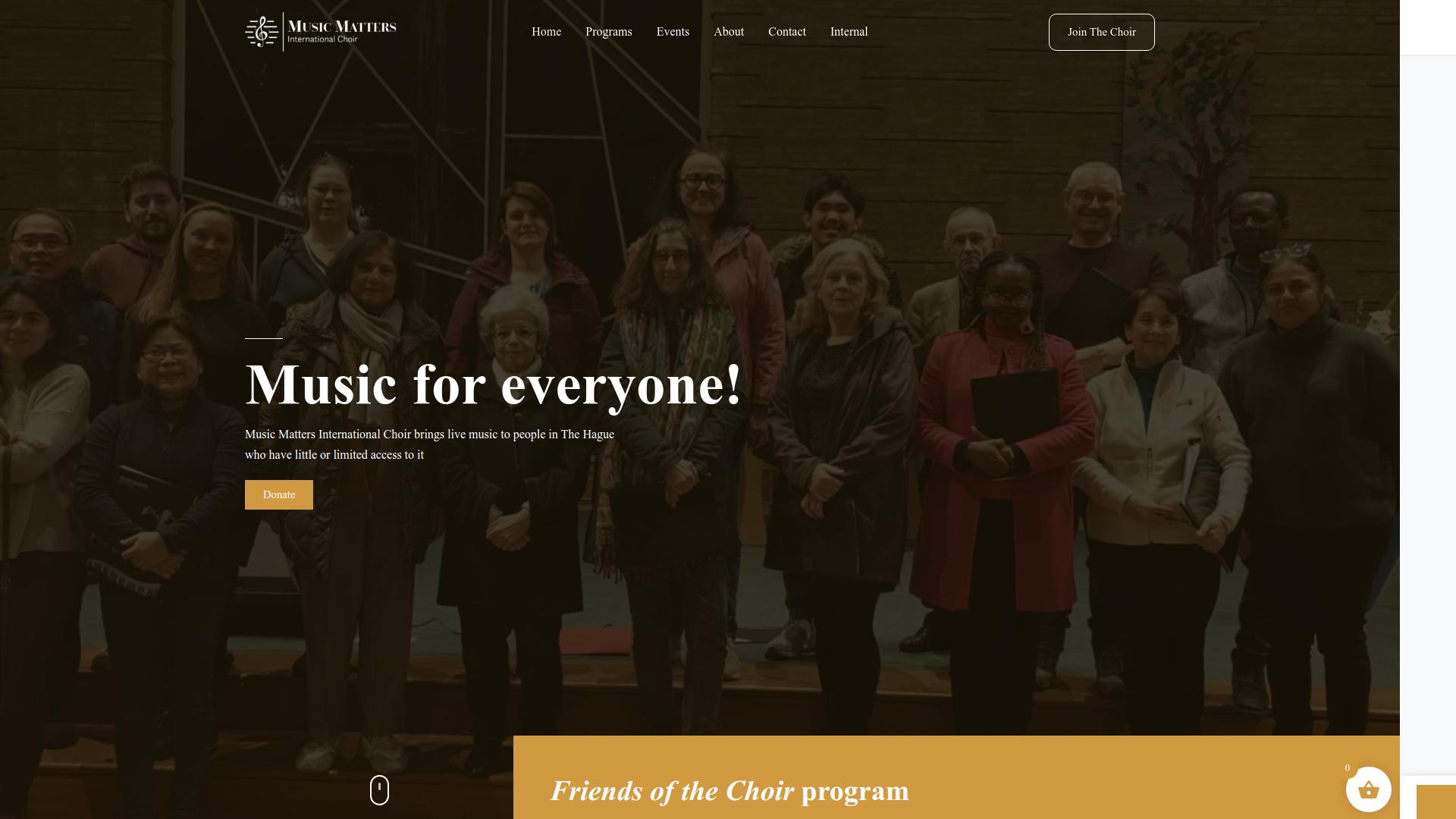The width and height of the screenshot is (1456, 819).
Task: Open the Internal section link
Action: [x=849, y=32]
